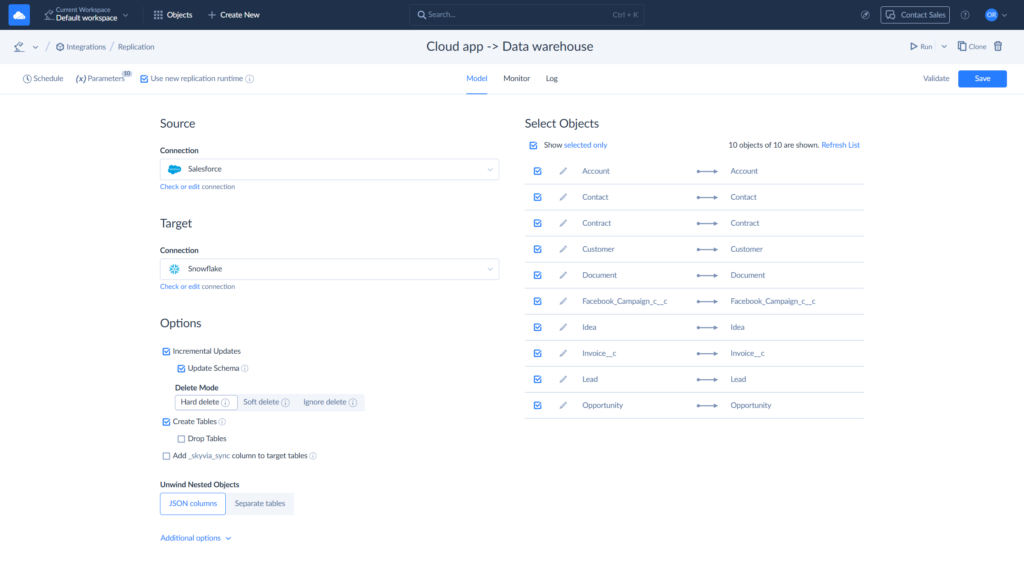Expand Additional options section

coord(196,538)
